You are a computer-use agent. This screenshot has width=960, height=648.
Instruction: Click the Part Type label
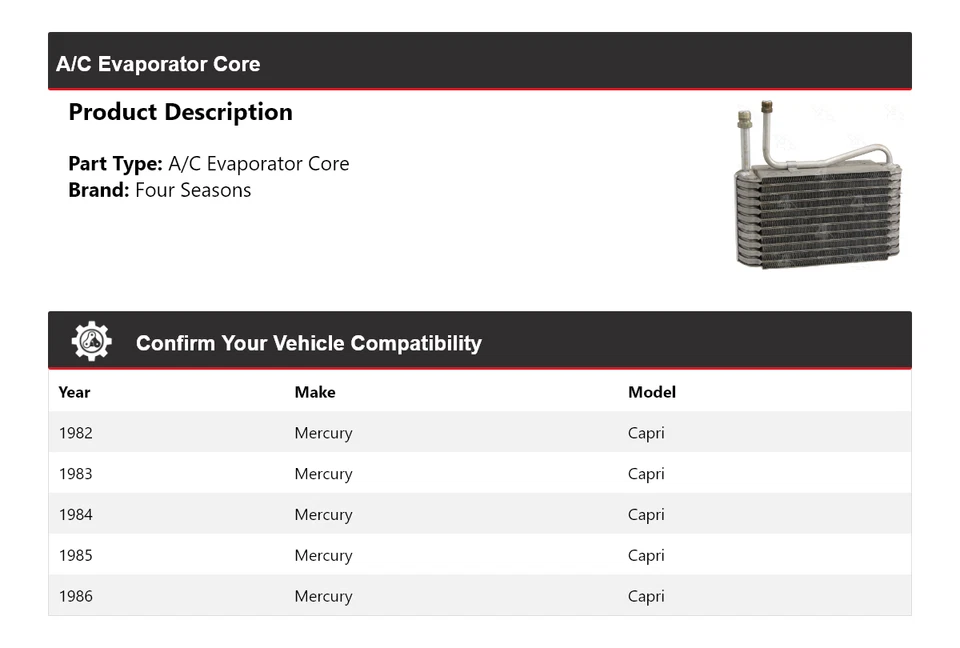click(x=115, y=164)
